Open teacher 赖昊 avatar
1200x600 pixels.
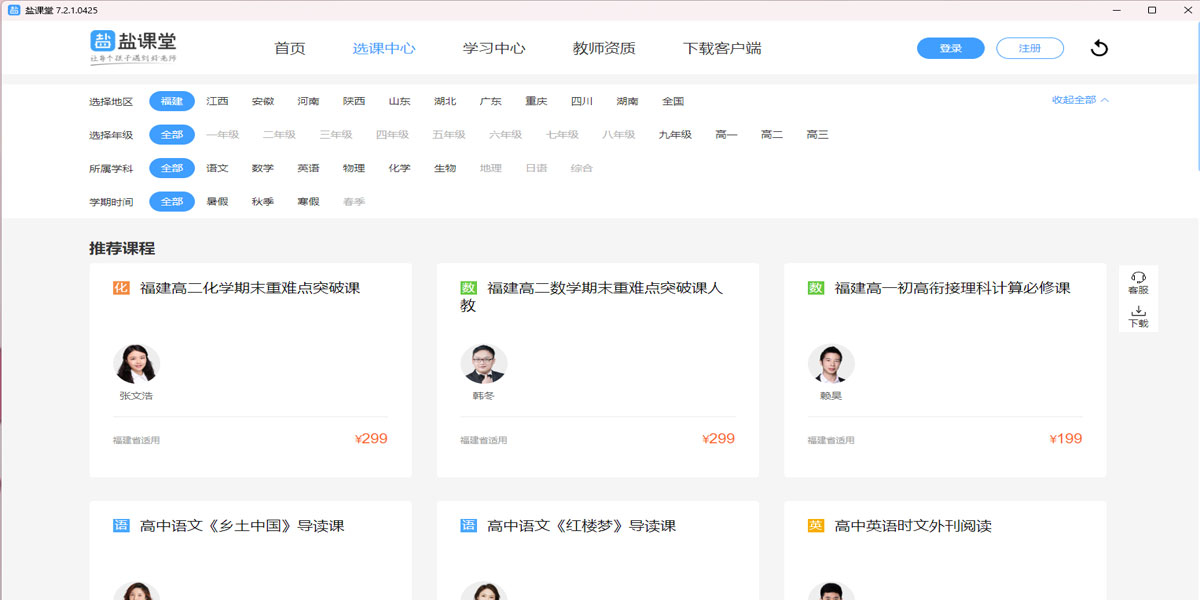pos(831,364)
